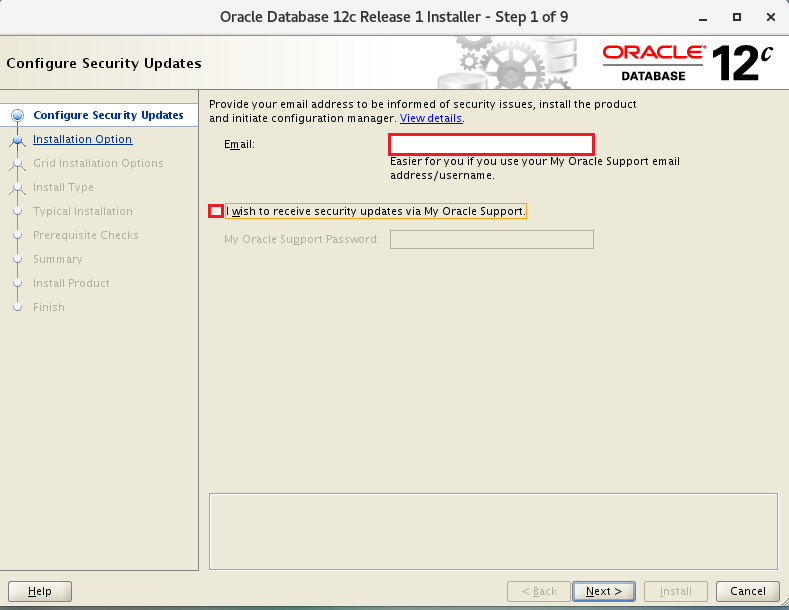Click the Configure Security Updates step bullet icon
Screen dimensions: 789x610
pos(18,116)
